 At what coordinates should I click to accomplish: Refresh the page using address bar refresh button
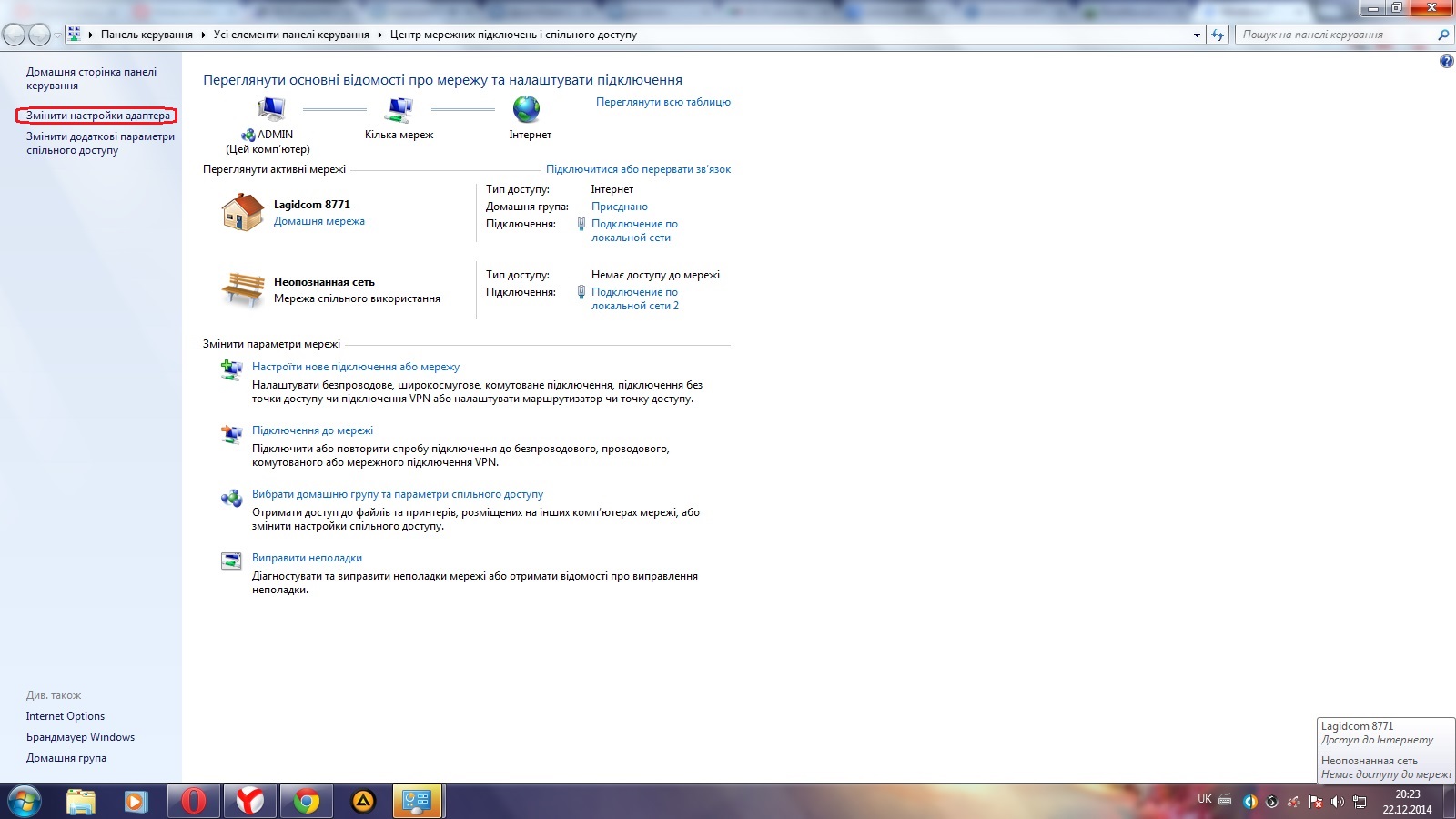(x=1218, y=35)
